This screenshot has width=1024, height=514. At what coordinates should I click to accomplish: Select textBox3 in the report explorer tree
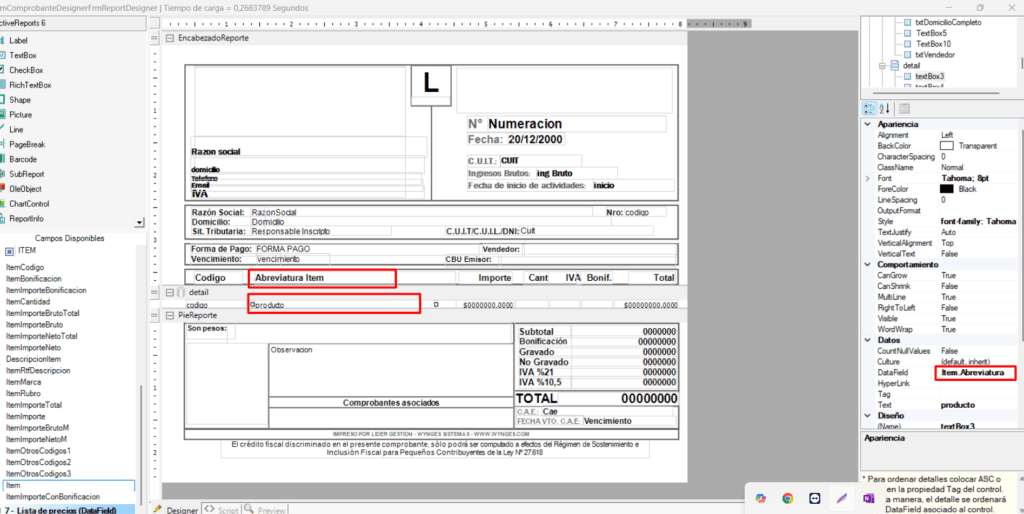tap(928, 76)
